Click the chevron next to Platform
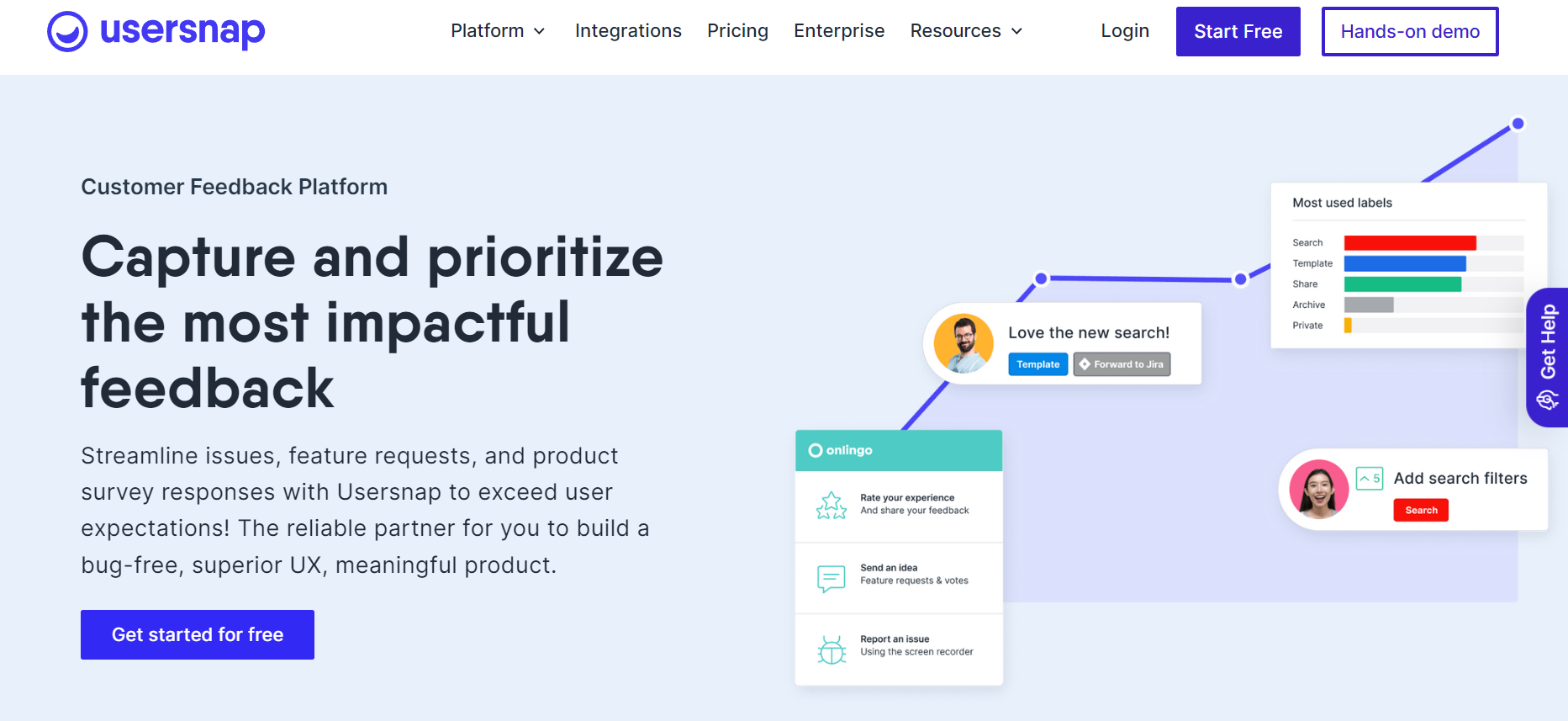Viewport: 1568px width, 721px height. pyautogui.click(x=539, y=31)
